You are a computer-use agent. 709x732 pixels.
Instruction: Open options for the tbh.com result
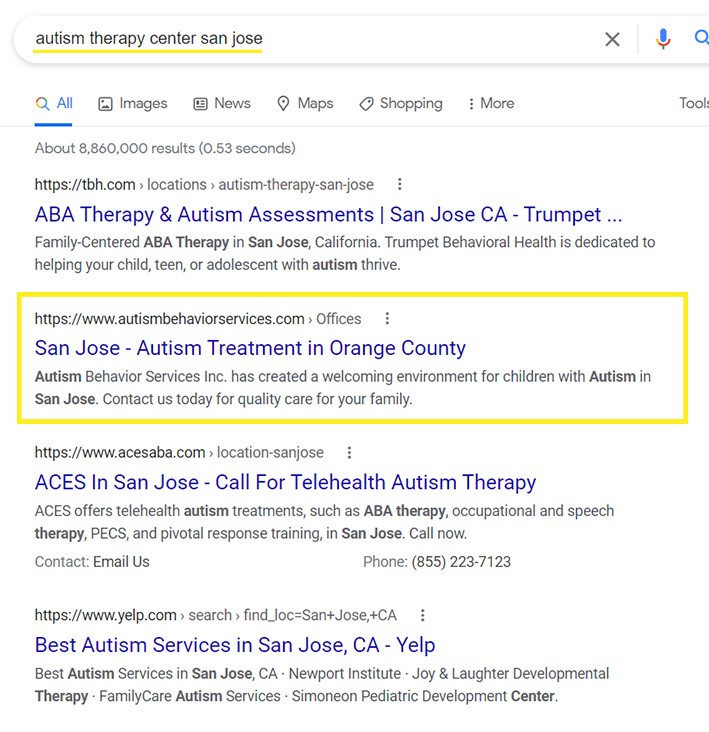click(400, 184)
